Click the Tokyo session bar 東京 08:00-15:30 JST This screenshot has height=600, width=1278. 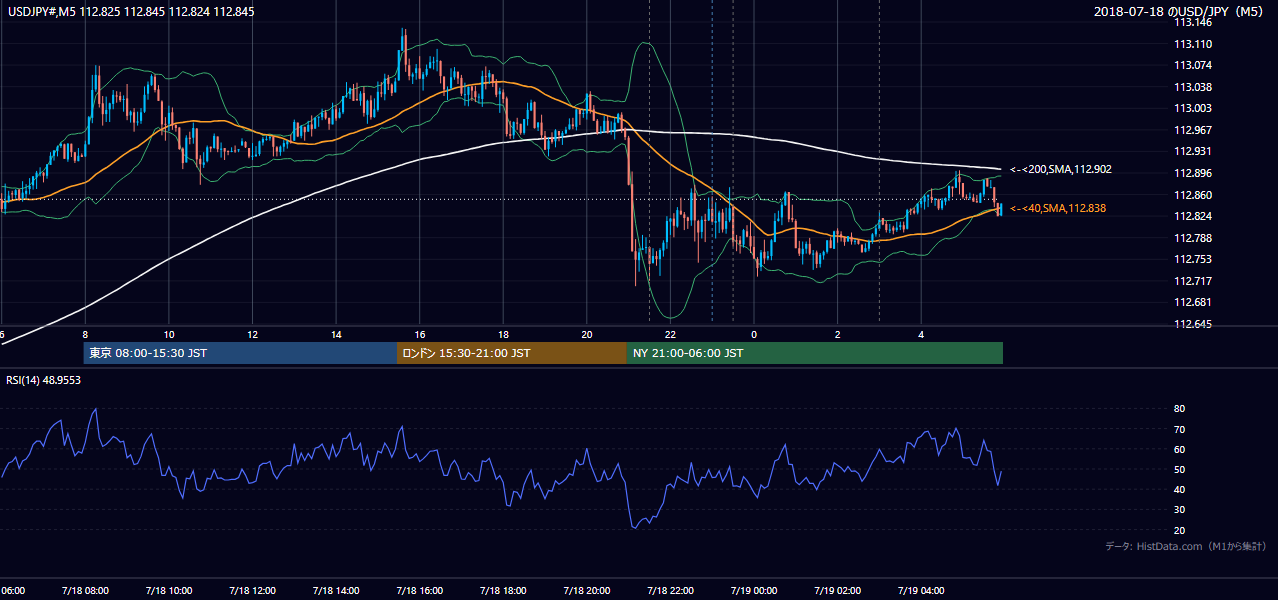pyautogui.click(x=240, y=353)
